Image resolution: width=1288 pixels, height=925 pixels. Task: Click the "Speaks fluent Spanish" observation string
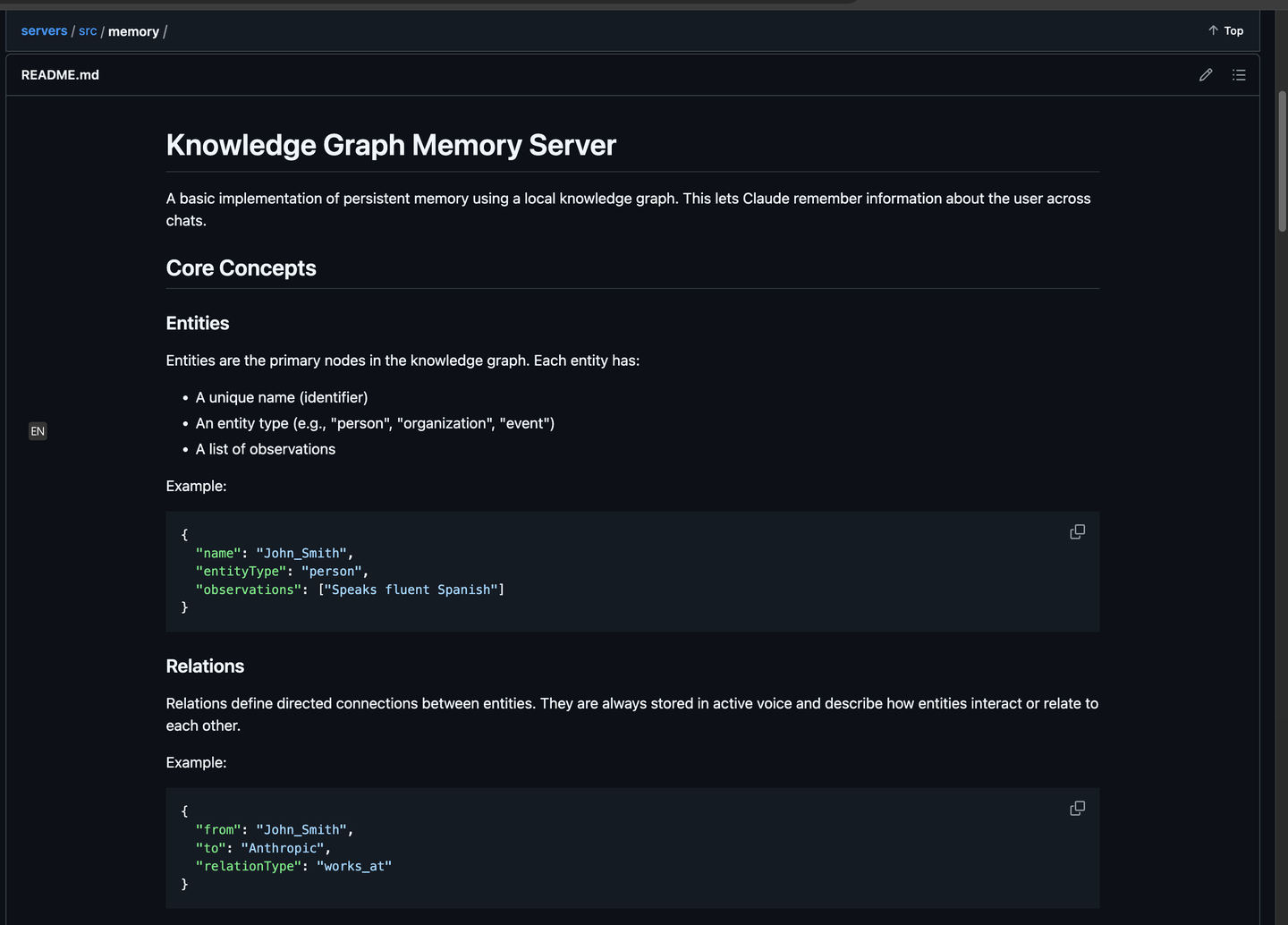[411, 590]
